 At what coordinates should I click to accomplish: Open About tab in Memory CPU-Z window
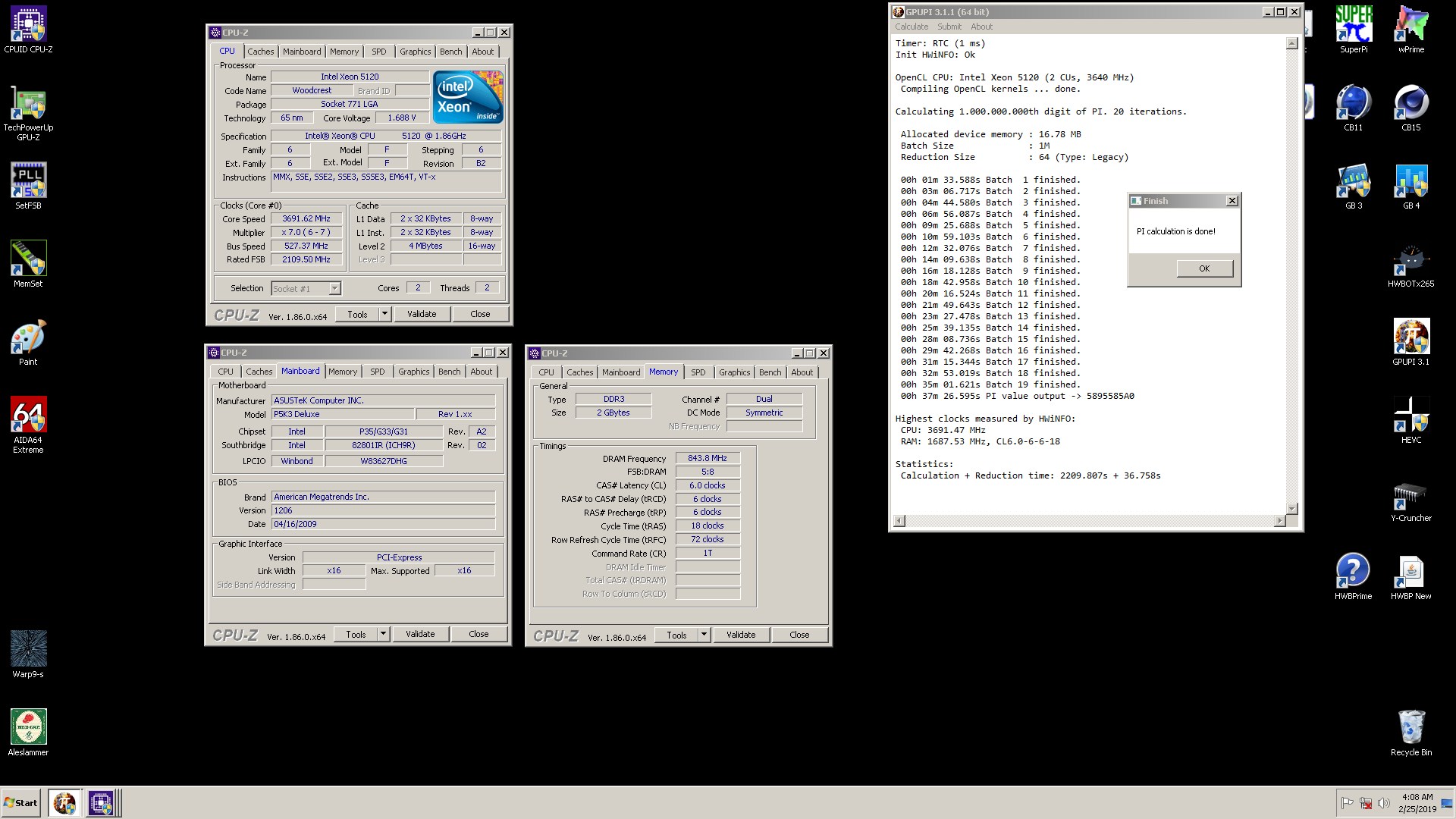(802, 372)
